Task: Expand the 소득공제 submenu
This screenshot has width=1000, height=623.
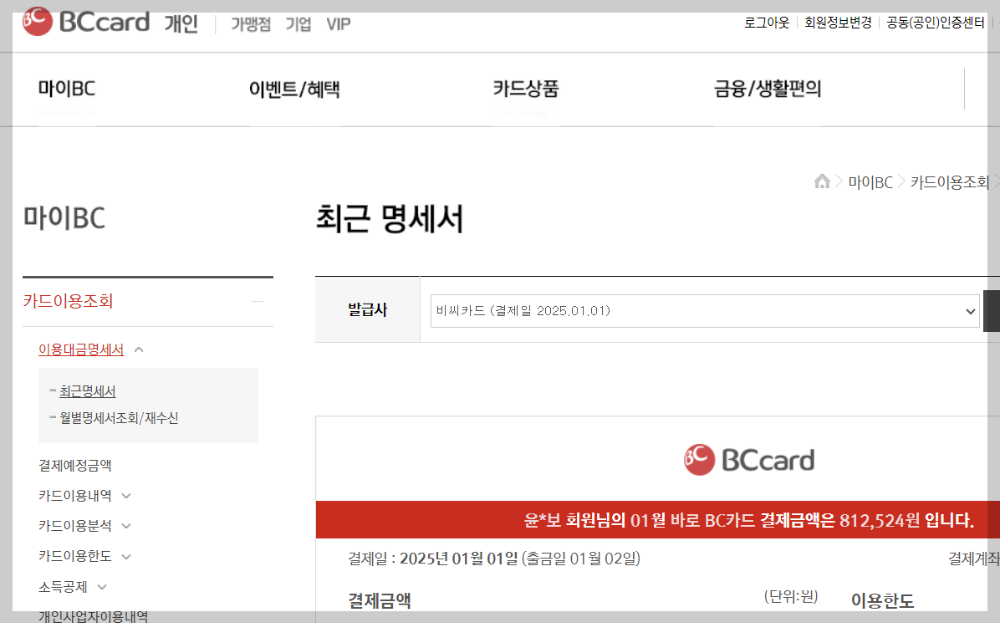Action: (102, 587)
